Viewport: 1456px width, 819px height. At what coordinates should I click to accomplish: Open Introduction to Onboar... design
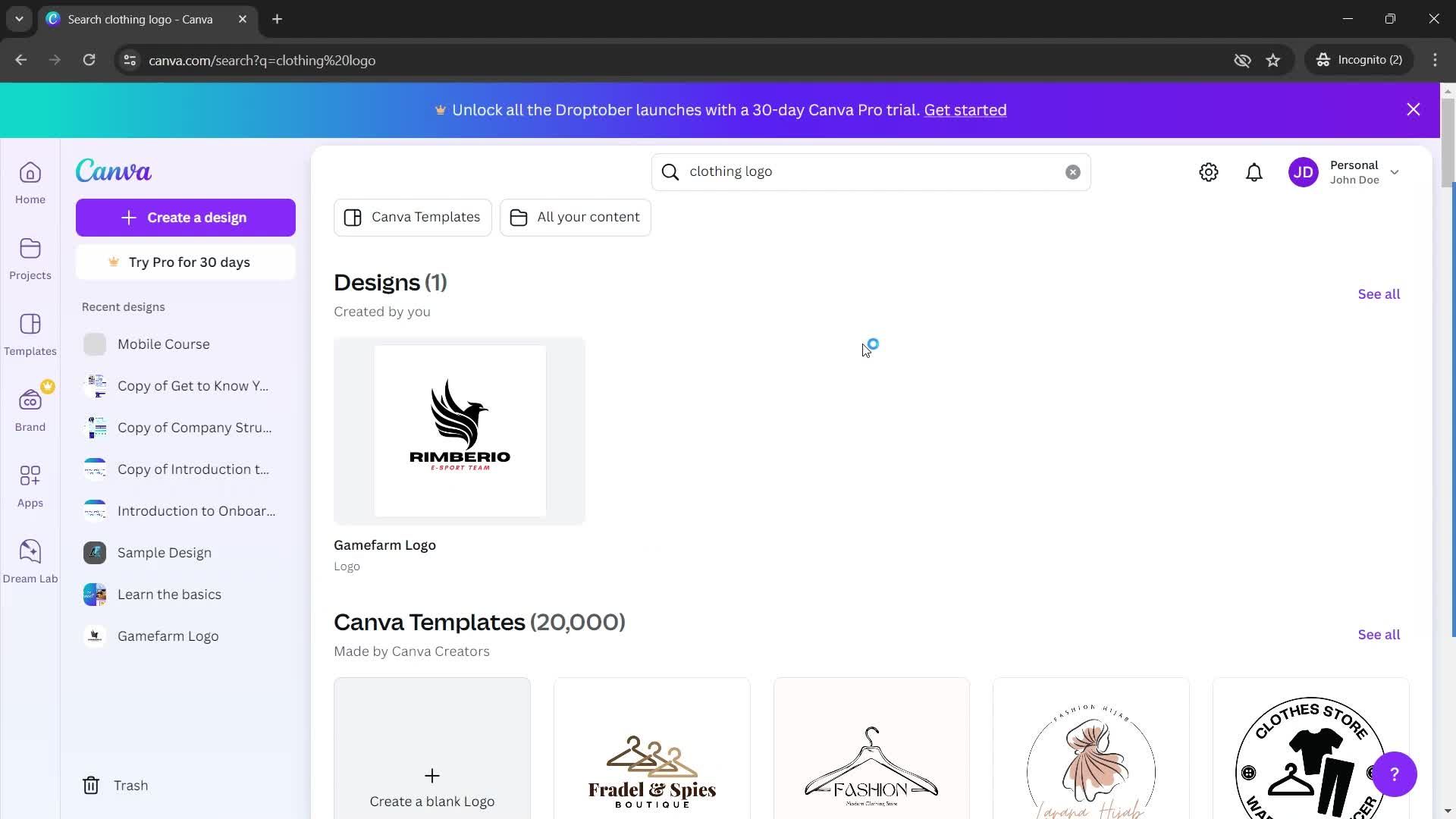[x=186, y=511]
